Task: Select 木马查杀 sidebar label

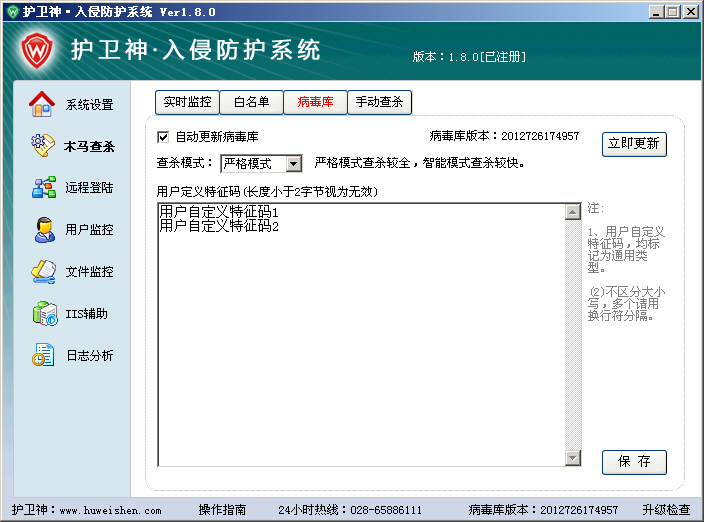Action: 89,146
